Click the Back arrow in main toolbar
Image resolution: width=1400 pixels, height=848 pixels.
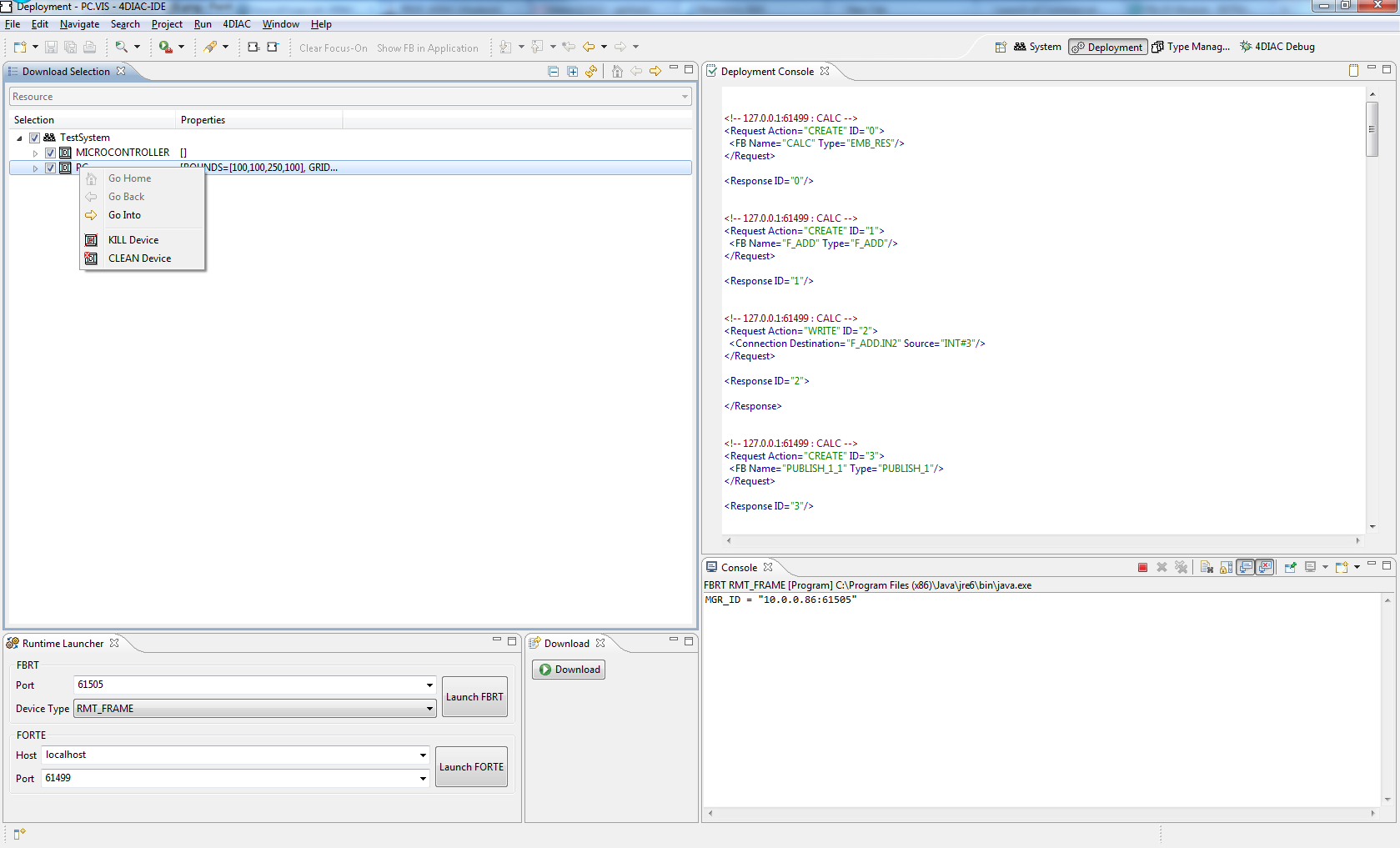tap(589, 48)
